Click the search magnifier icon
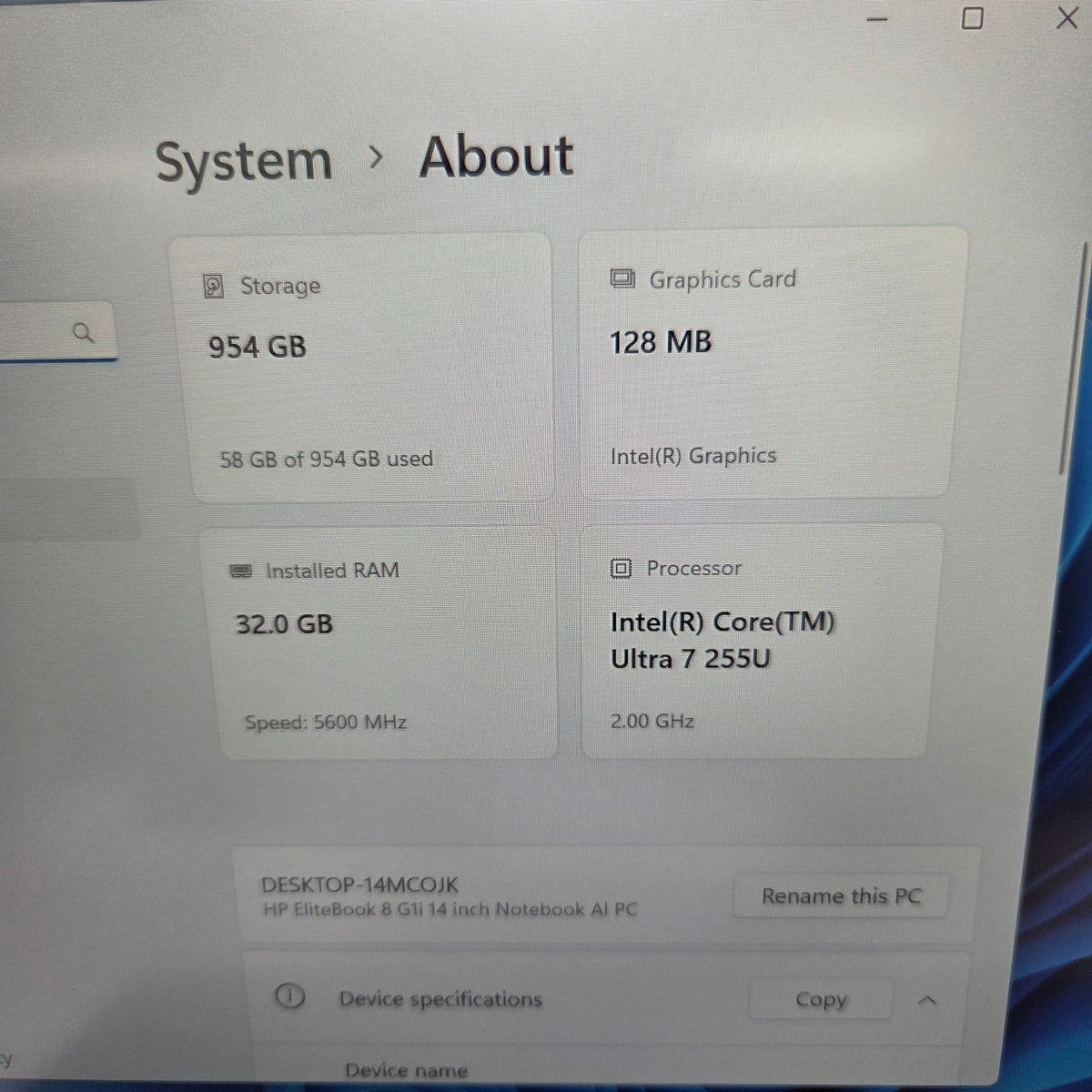Screen dimensions: 1092x1092 coord(83,333)
